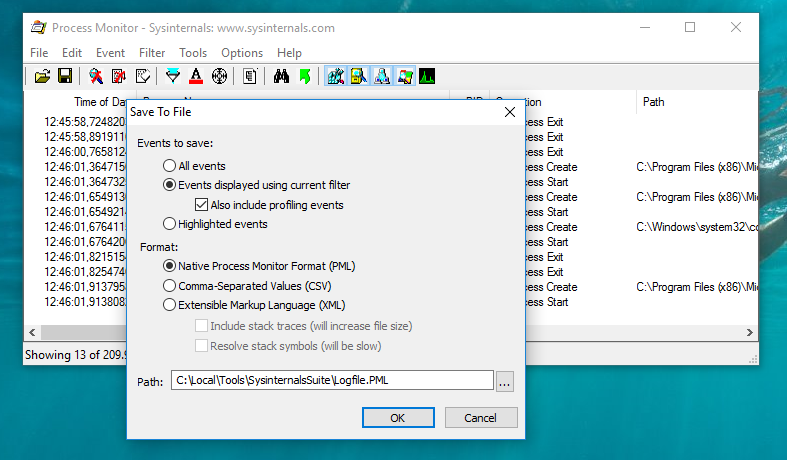Click the browse (...) button next to Path
This screenshot has width=787, height=460.
click(x=505, y=381)
